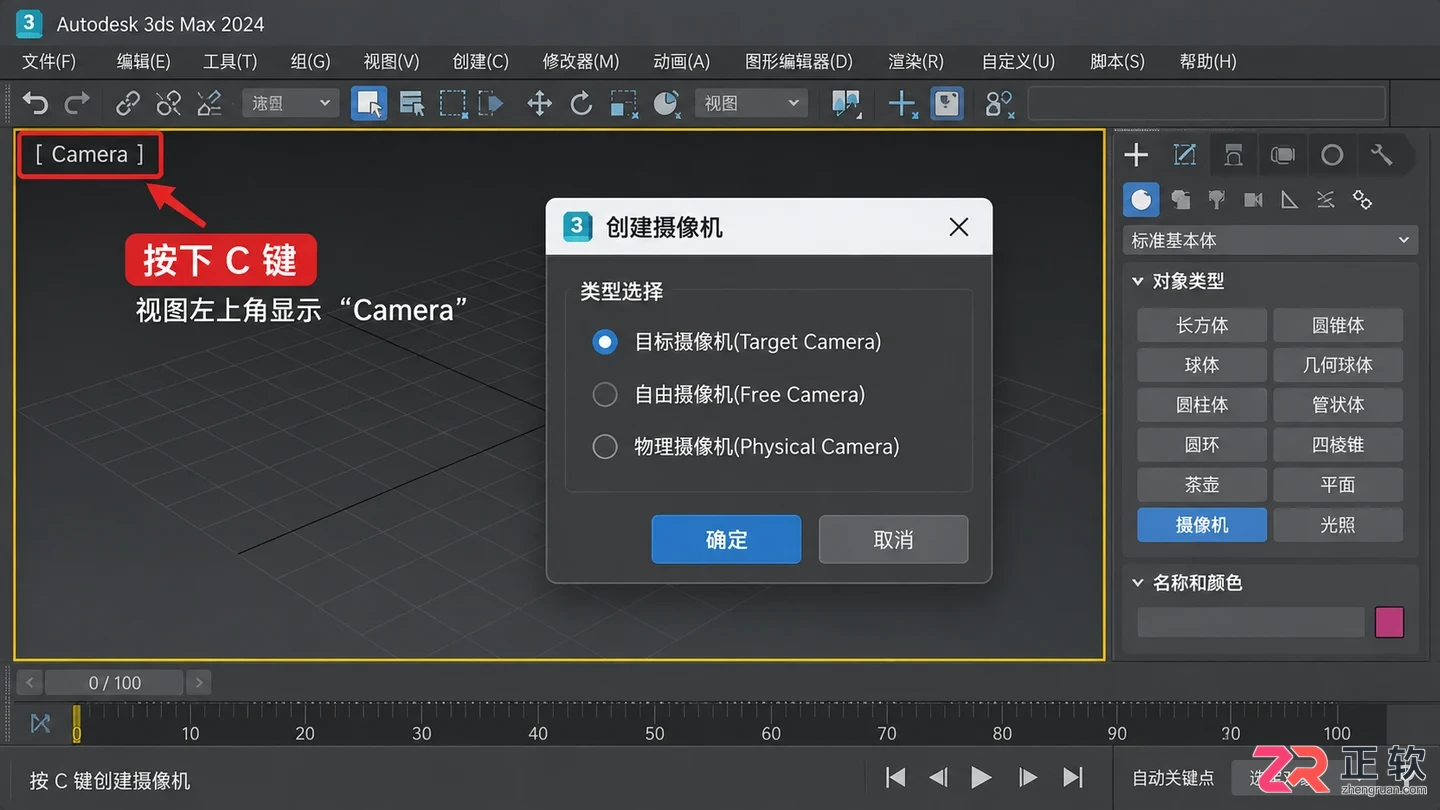Close the 创建摄像机 dialog

click(x=959, y=227)
